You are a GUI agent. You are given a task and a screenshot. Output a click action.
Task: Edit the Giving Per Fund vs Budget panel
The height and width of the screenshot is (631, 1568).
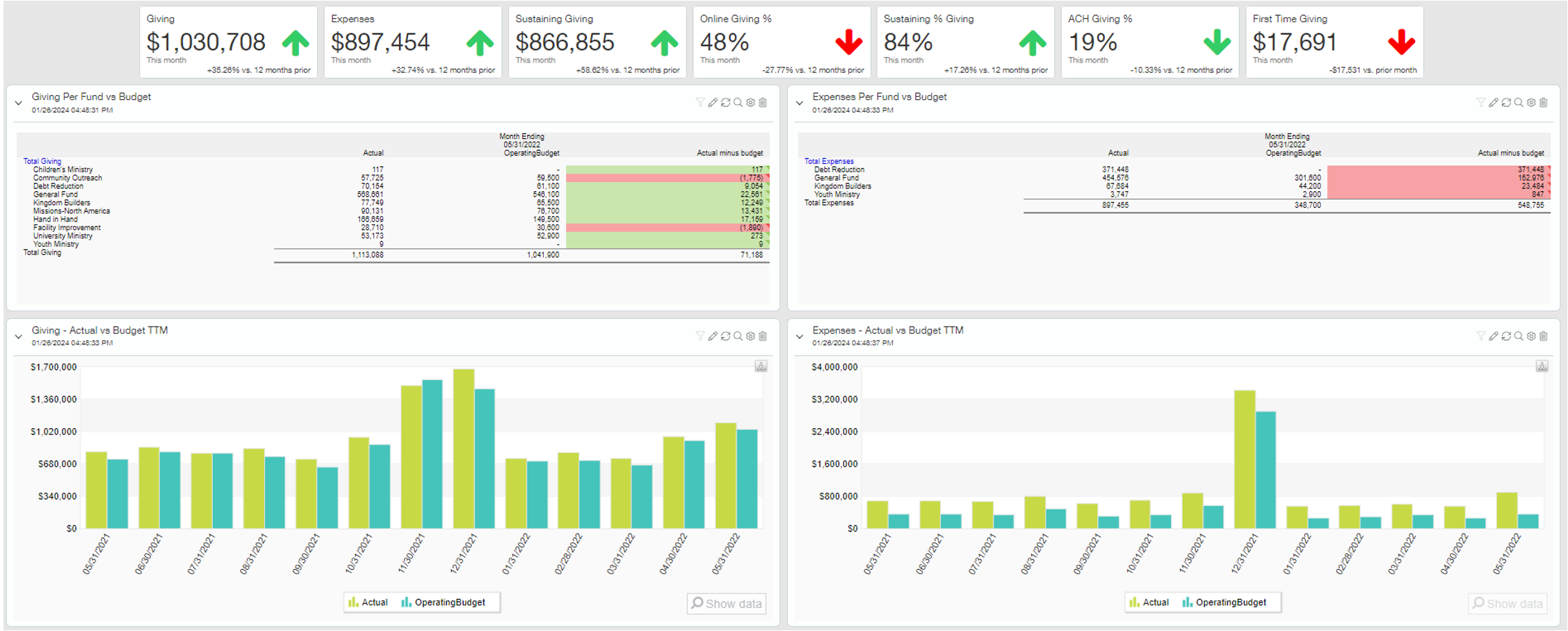coord(713,103)
